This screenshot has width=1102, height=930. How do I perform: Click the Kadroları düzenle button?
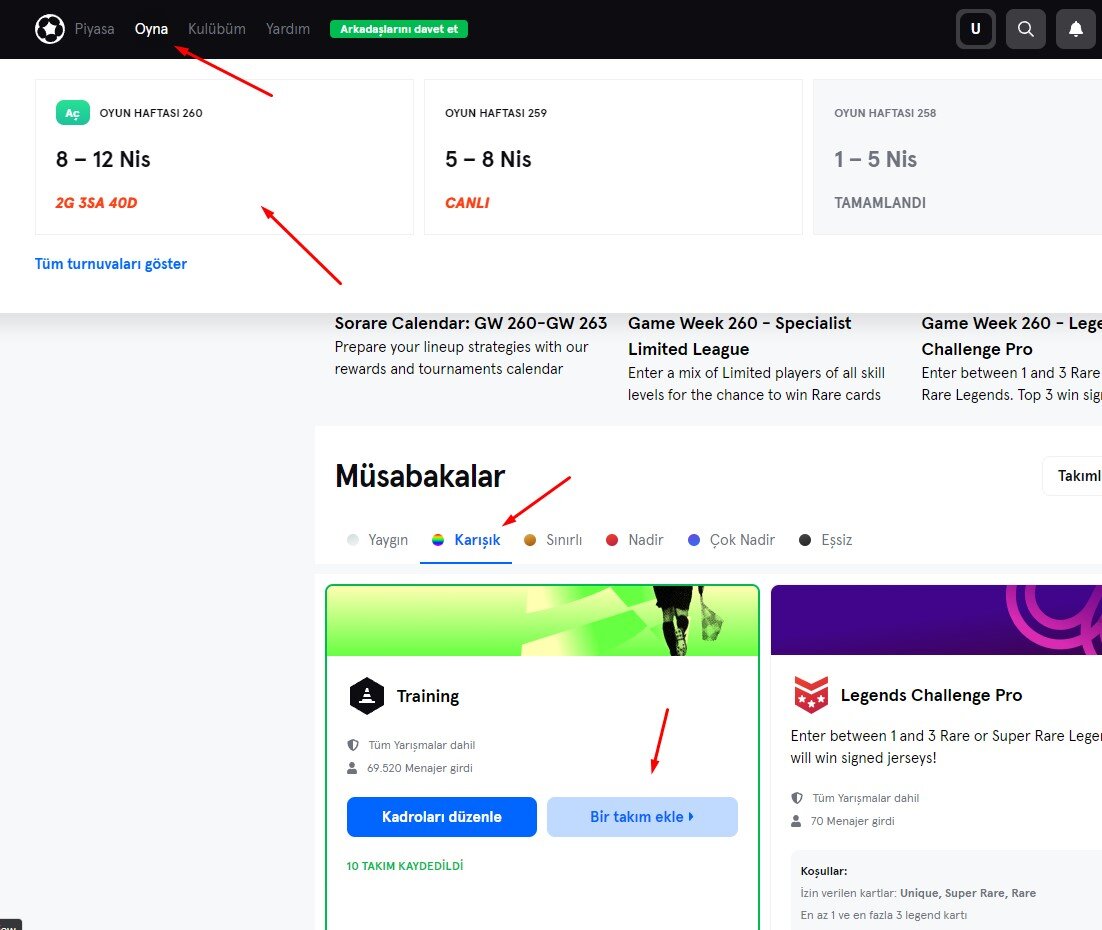(x=441, y=817)
